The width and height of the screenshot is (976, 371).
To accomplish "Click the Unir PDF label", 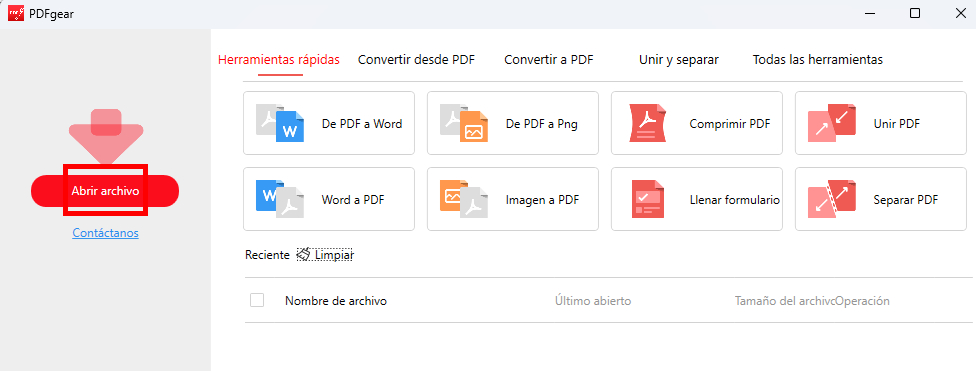I will click(x=897, y=124).
